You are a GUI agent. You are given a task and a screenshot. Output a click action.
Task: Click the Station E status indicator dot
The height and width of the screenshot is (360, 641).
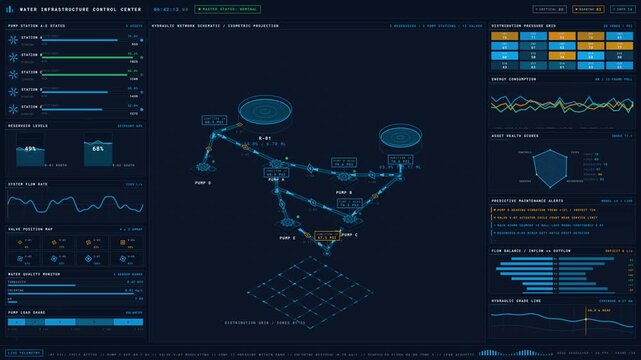(142, 110)
